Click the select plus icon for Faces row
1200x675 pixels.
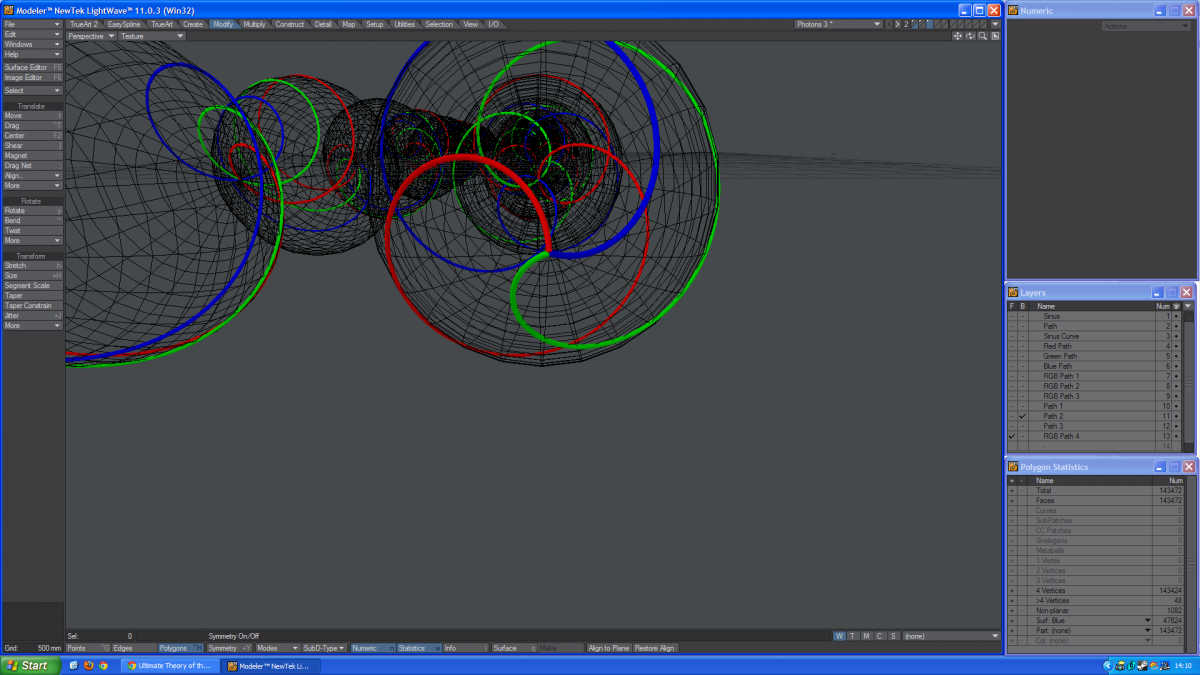tap(1011, 501)
